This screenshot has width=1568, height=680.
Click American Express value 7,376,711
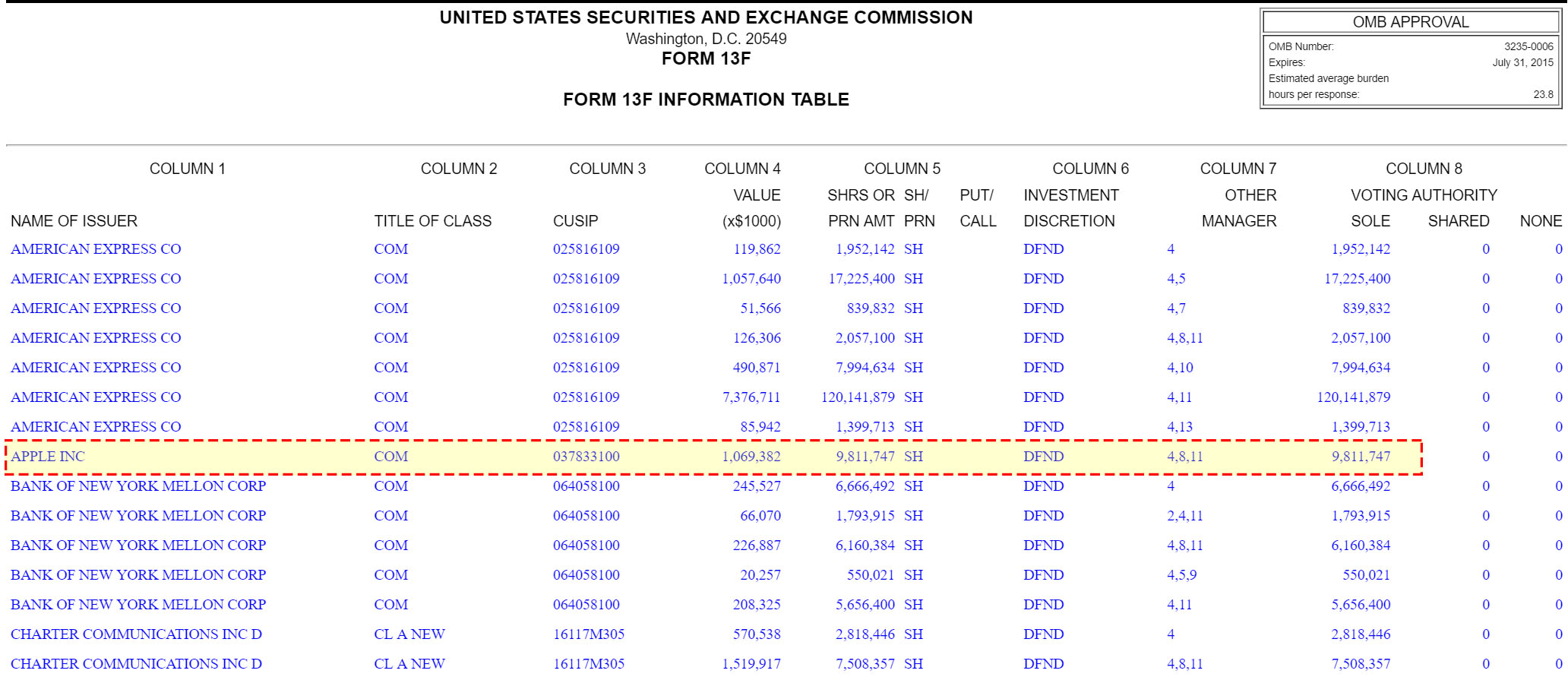tap(751, 397)
